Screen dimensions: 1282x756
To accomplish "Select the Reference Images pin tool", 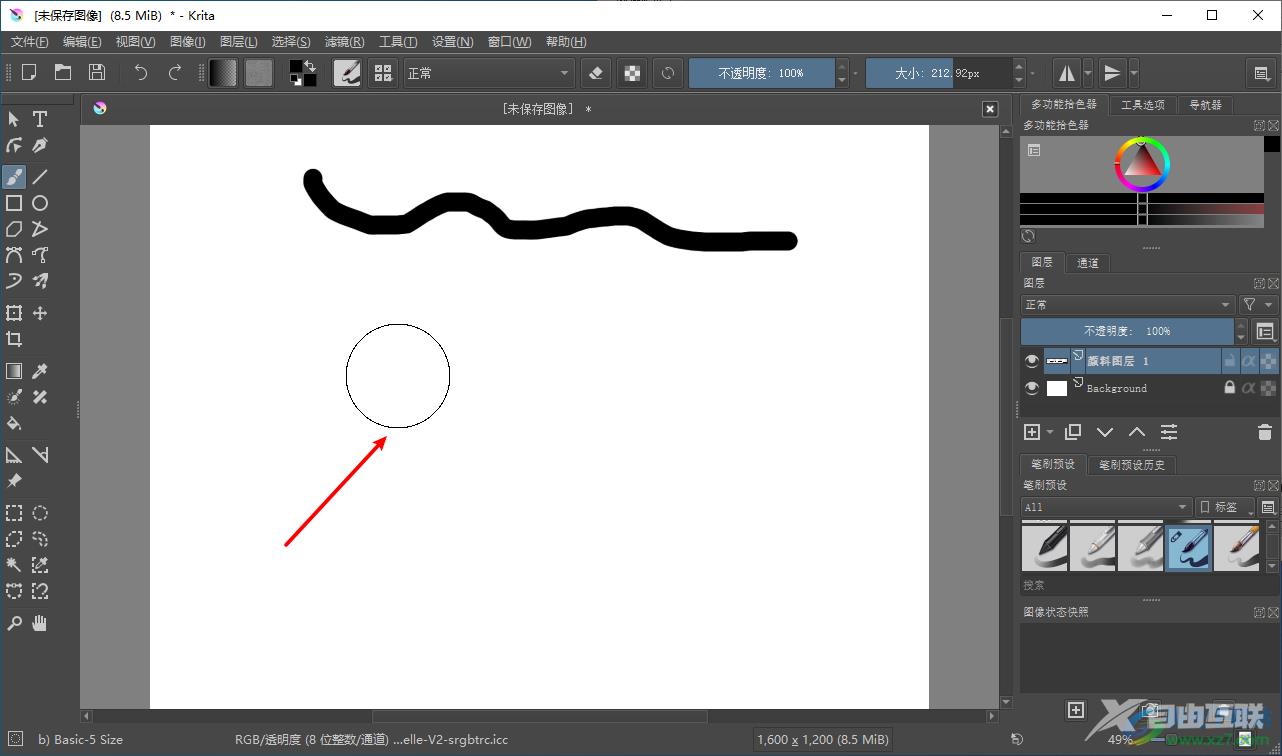I will (x=14, y=481).
